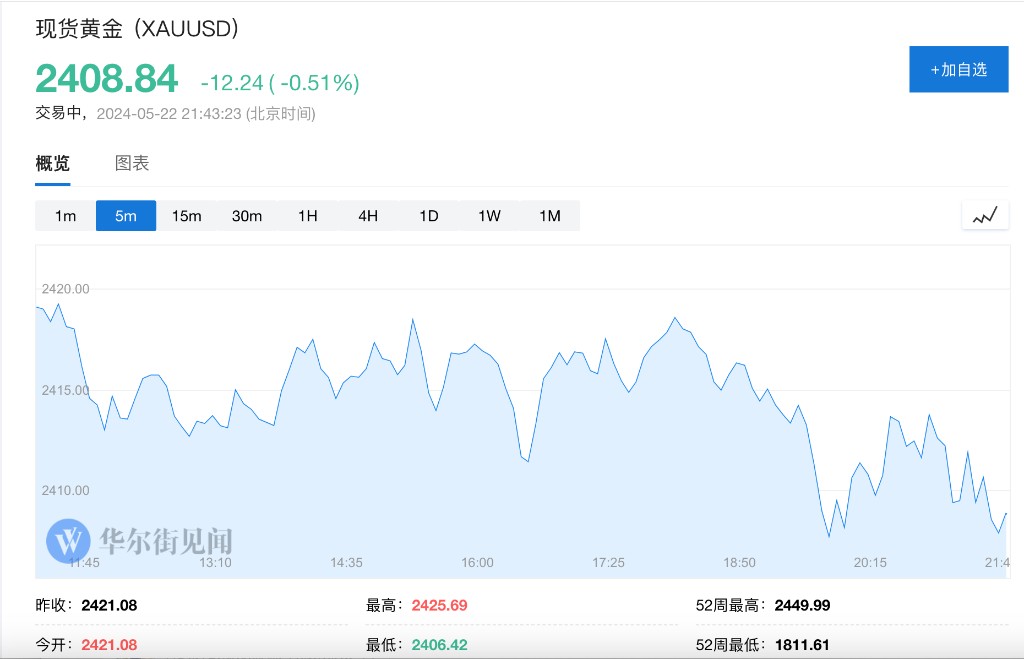Click the 华尔街见闻 watermark logo
Image resolution: width=1024 pixels, height=659 pixels.
tap(140, 541)
